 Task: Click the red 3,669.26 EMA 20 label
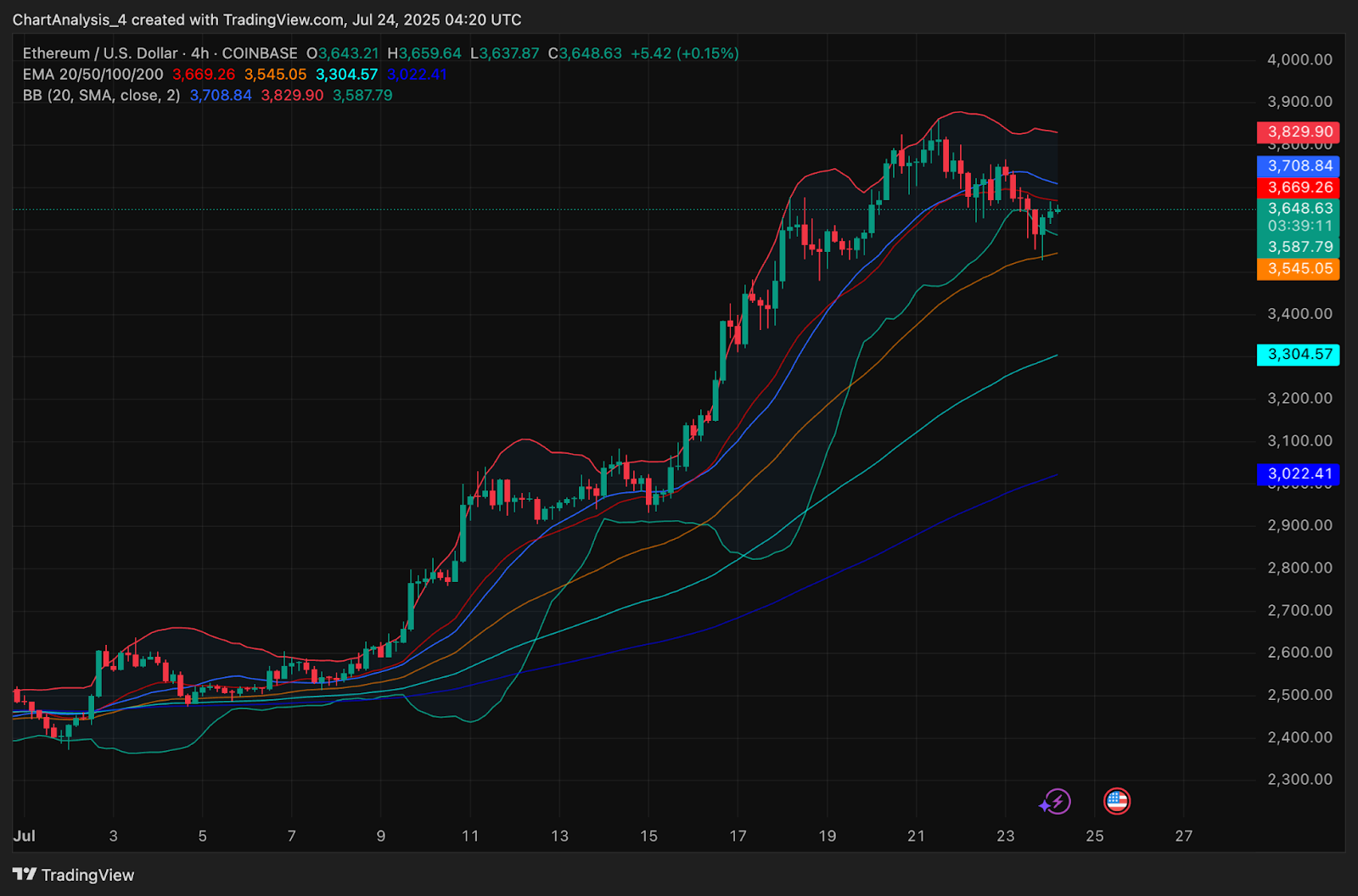(x=1299, y=188)
